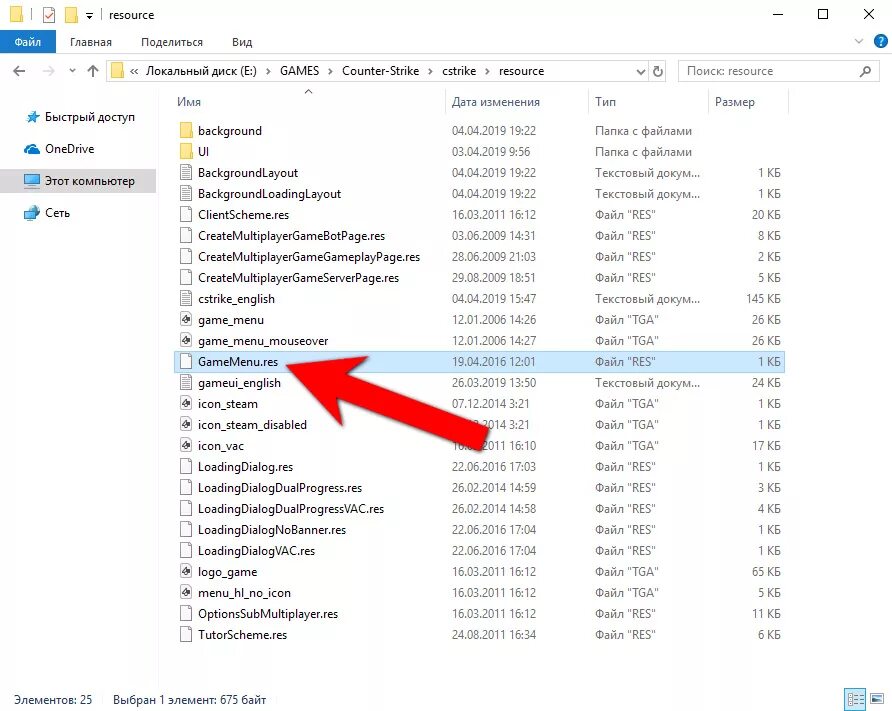
Task: Open Customize Quick Access Toolbar dropdown
Action: [x=89, y=16]
